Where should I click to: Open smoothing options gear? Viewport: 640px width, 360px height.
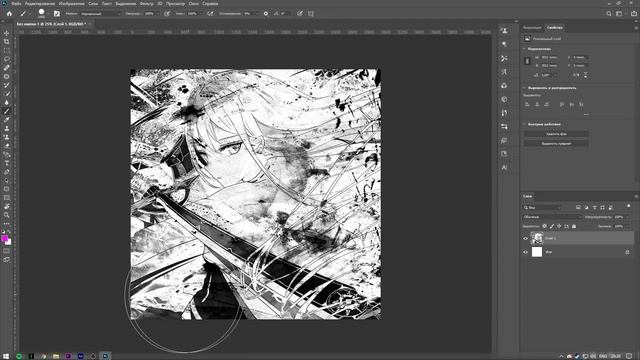click(x=266, y=13)
